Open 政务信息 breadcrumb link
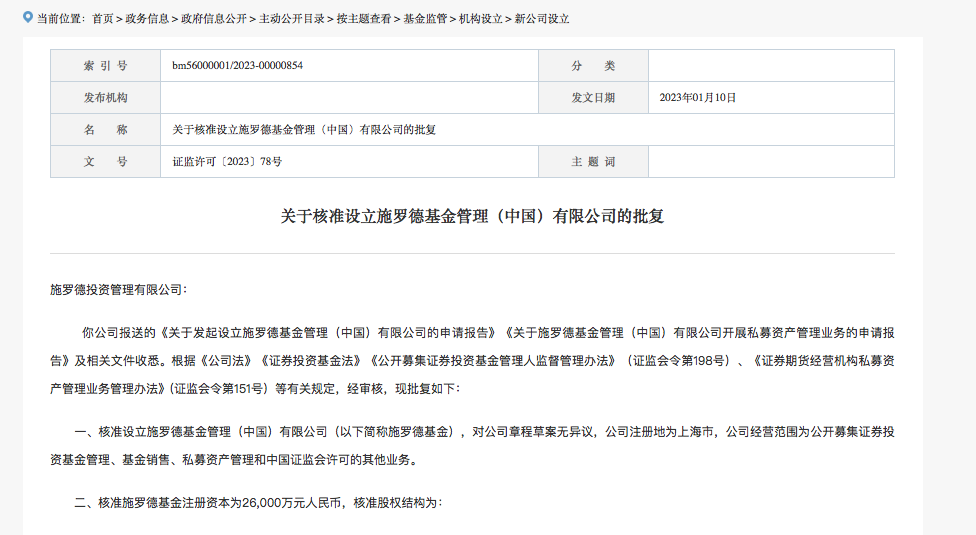This screenshot has height=535, width=976. [x=146, y=19]
